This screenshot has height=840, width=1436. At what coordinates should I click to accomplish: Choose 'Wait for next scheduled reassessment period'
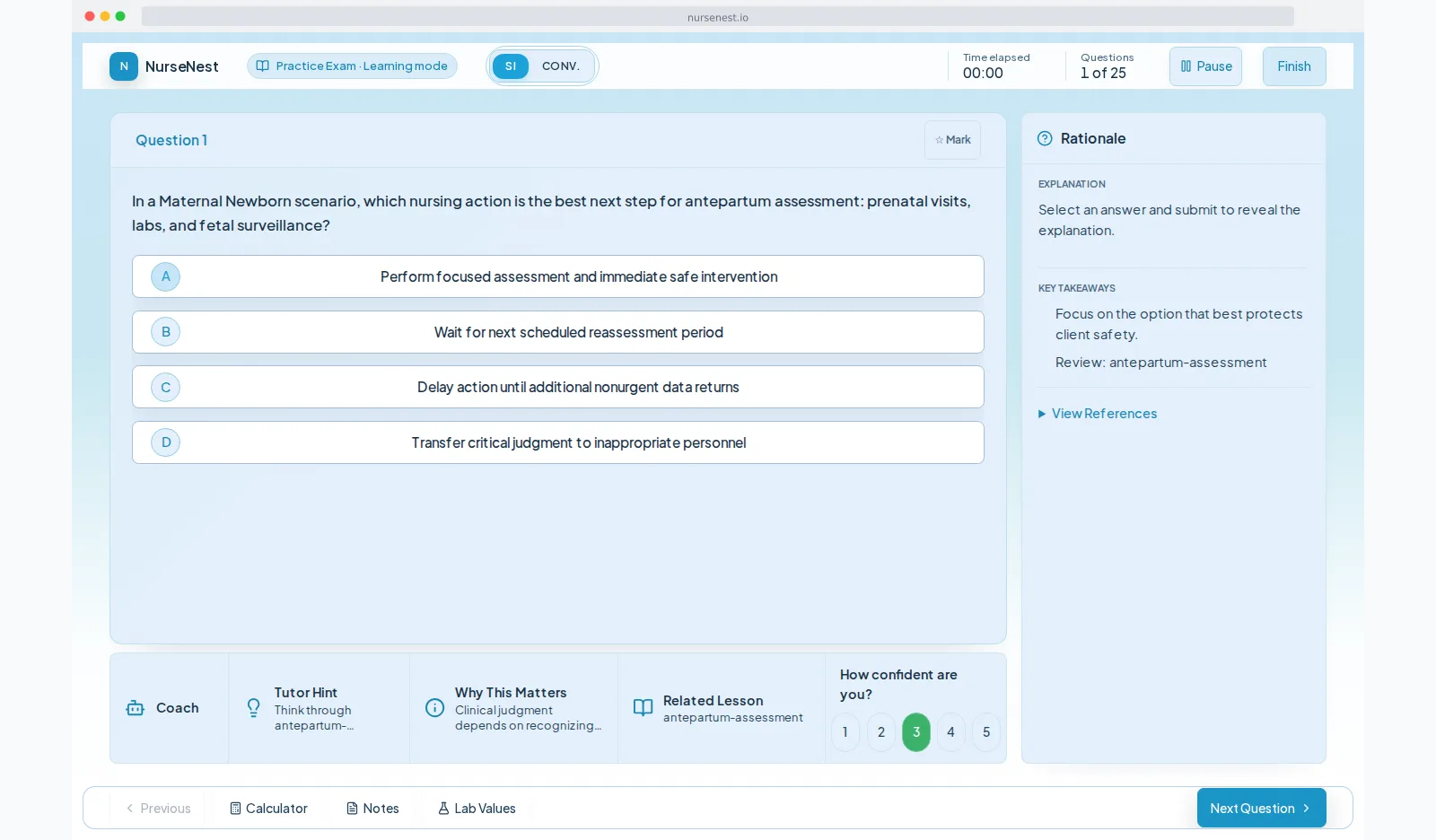558,332
